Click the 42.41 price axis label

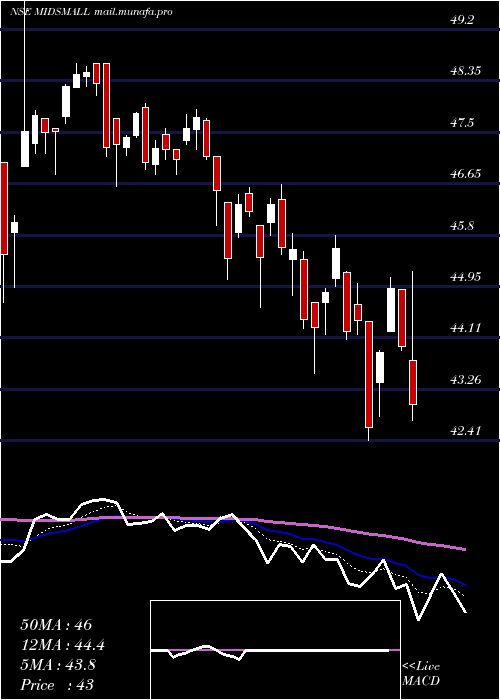(x=465, y=431)
